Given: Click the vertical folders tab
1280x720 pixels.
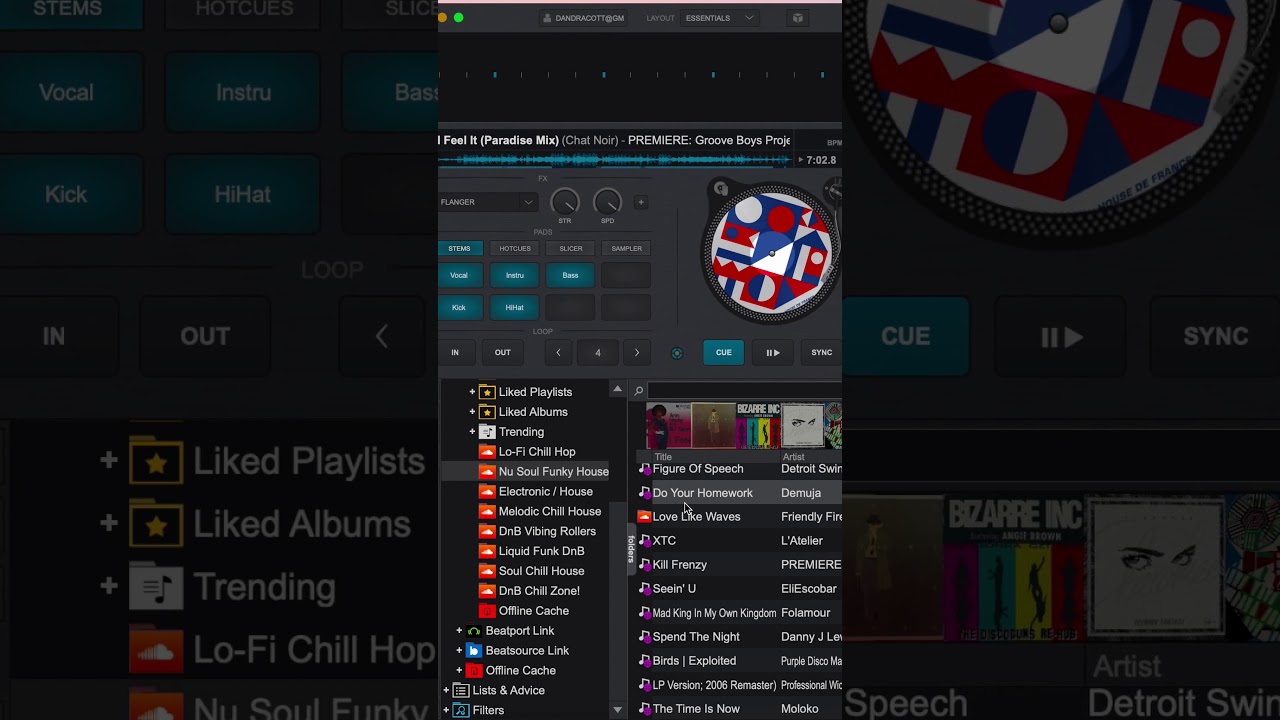Looking at the screenshot, I should [631, 549].
